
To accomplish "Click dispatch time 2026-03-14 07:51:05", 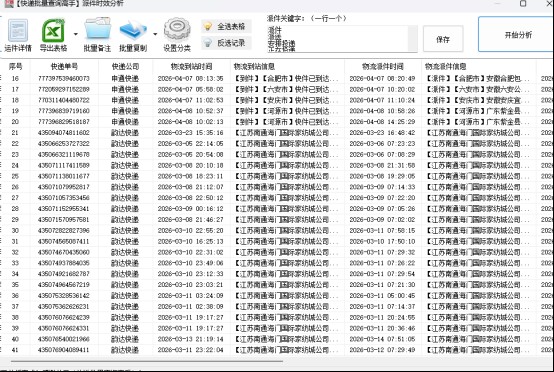I will click(x=382, y=339).
